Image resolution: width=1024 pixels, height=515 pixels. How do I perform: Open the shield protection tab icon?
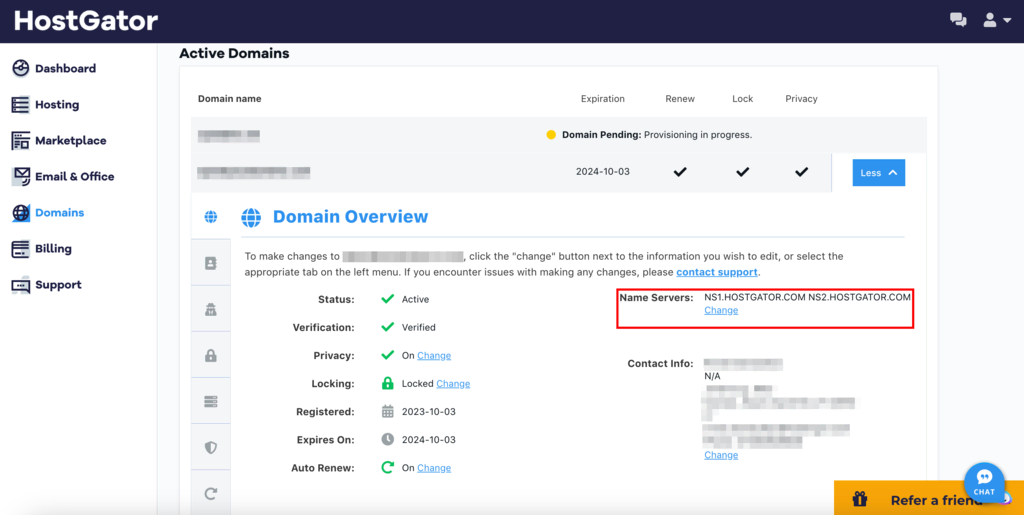point(211,447)
